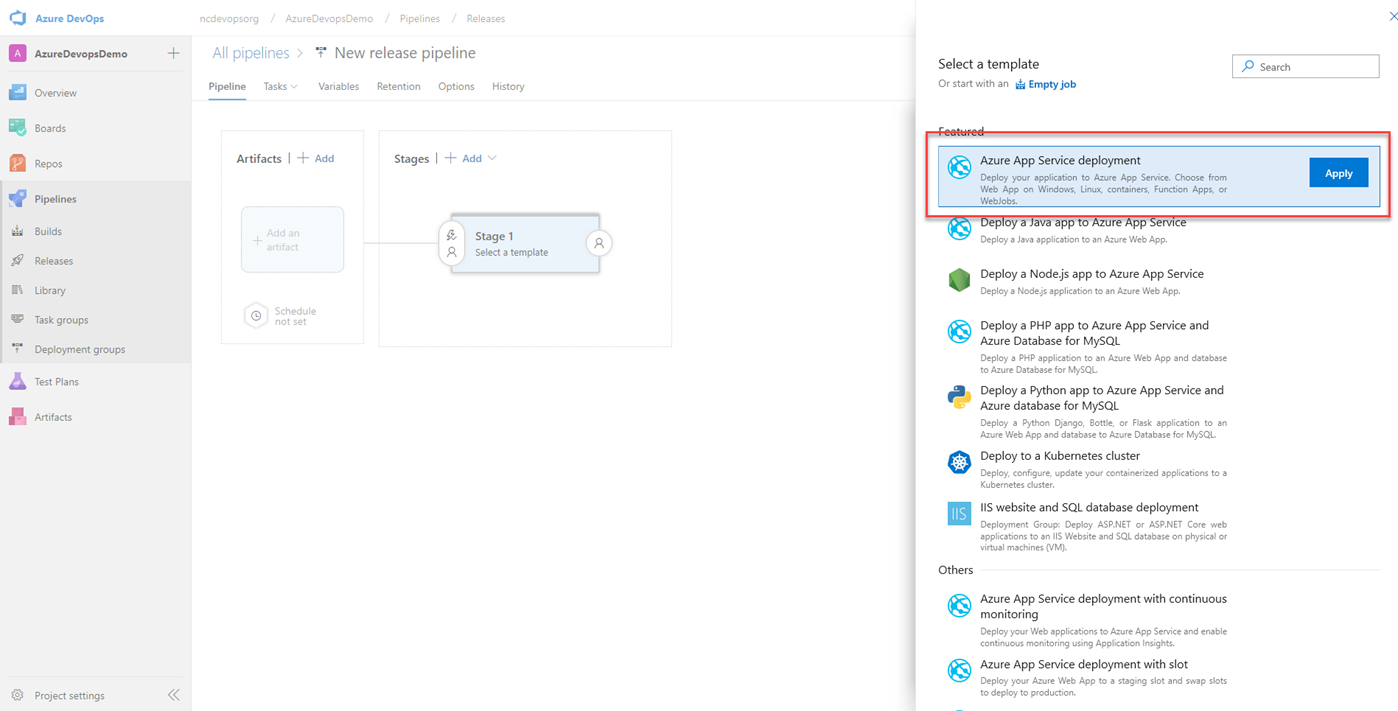This screenshot has width=1398, height=711.
Task: Click the Kubernetes cluster template icon
Action: (x=959, y=462)
